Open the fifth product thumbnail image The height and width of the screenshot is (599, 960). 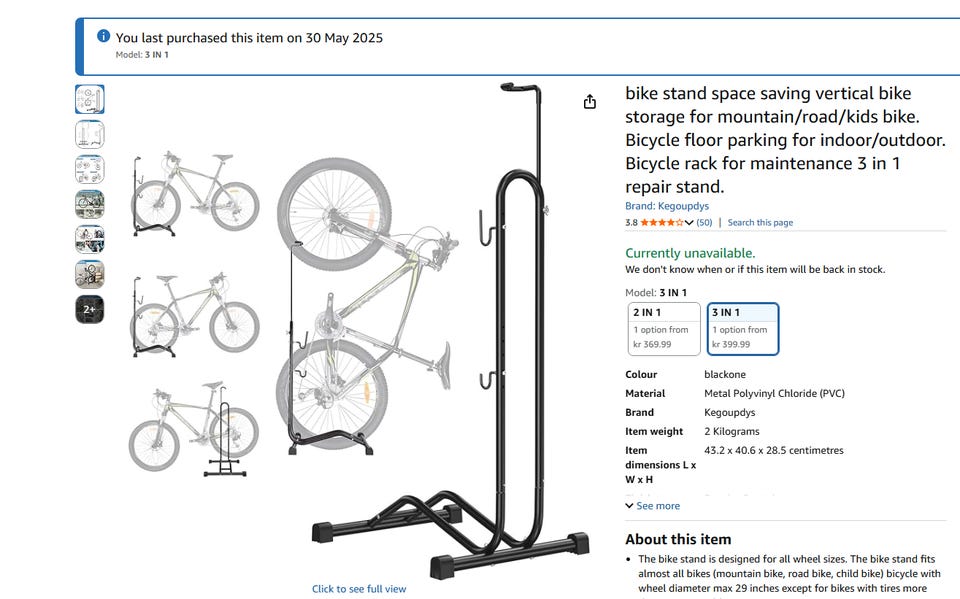point(90,239)
